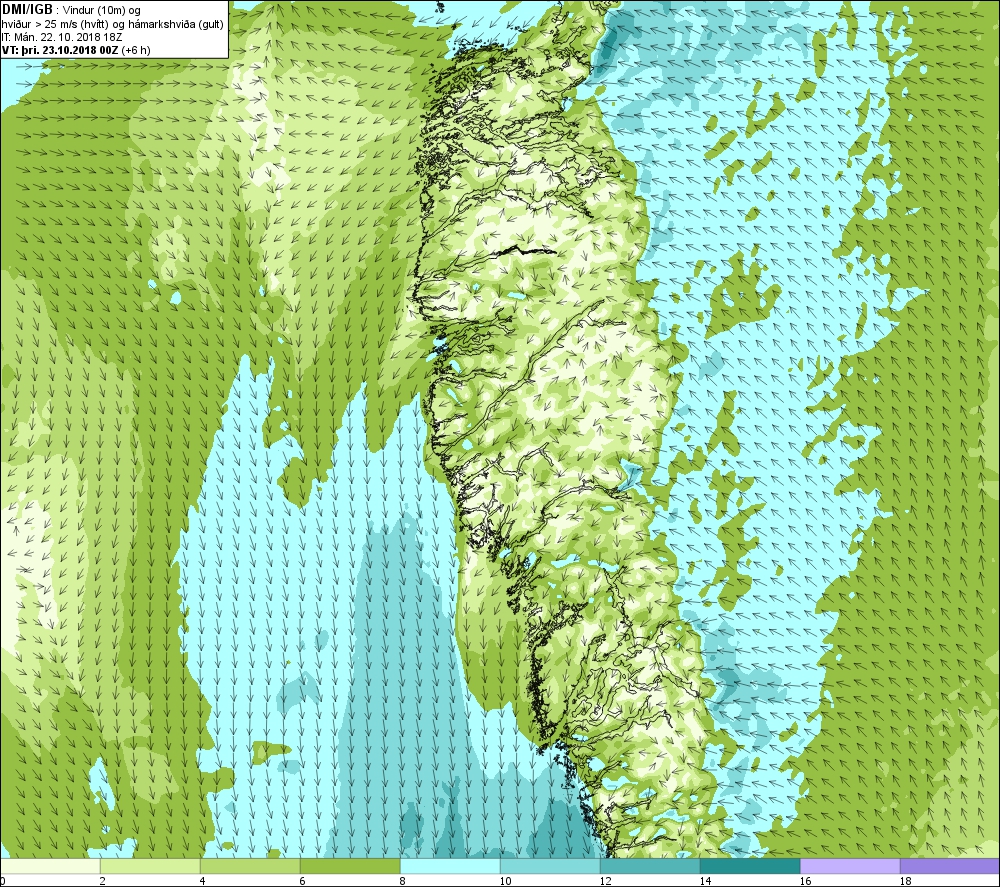Select the light purple 16–18 m/s scale swatch
The image size is (1000, 887).
[x=849, y=866]
